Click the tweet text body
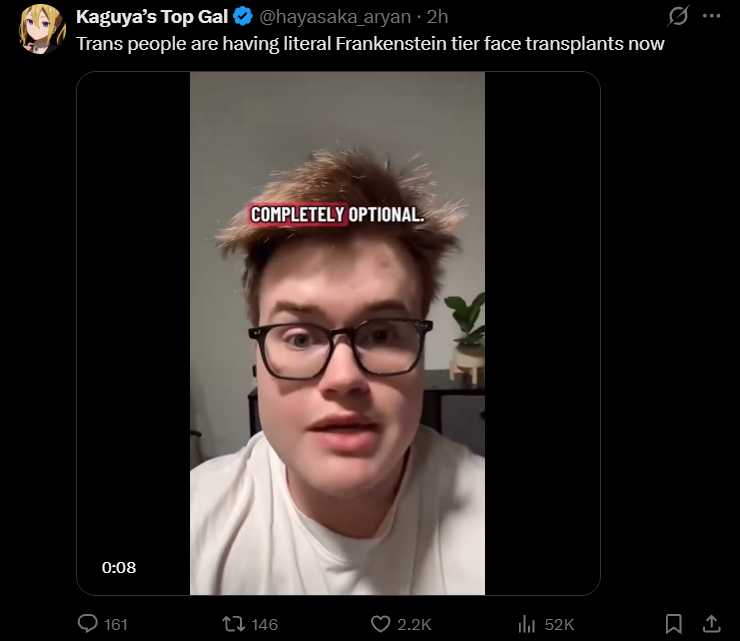The width and height of the screenshot is (740, 641). click(x=370, y=44)
